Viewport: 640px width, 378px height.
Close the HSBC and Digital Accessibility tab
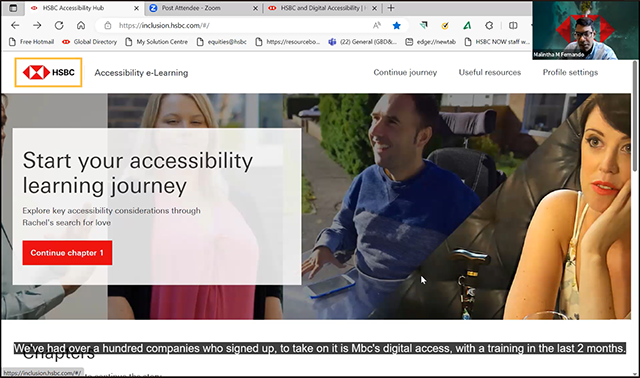coord(374,8)
